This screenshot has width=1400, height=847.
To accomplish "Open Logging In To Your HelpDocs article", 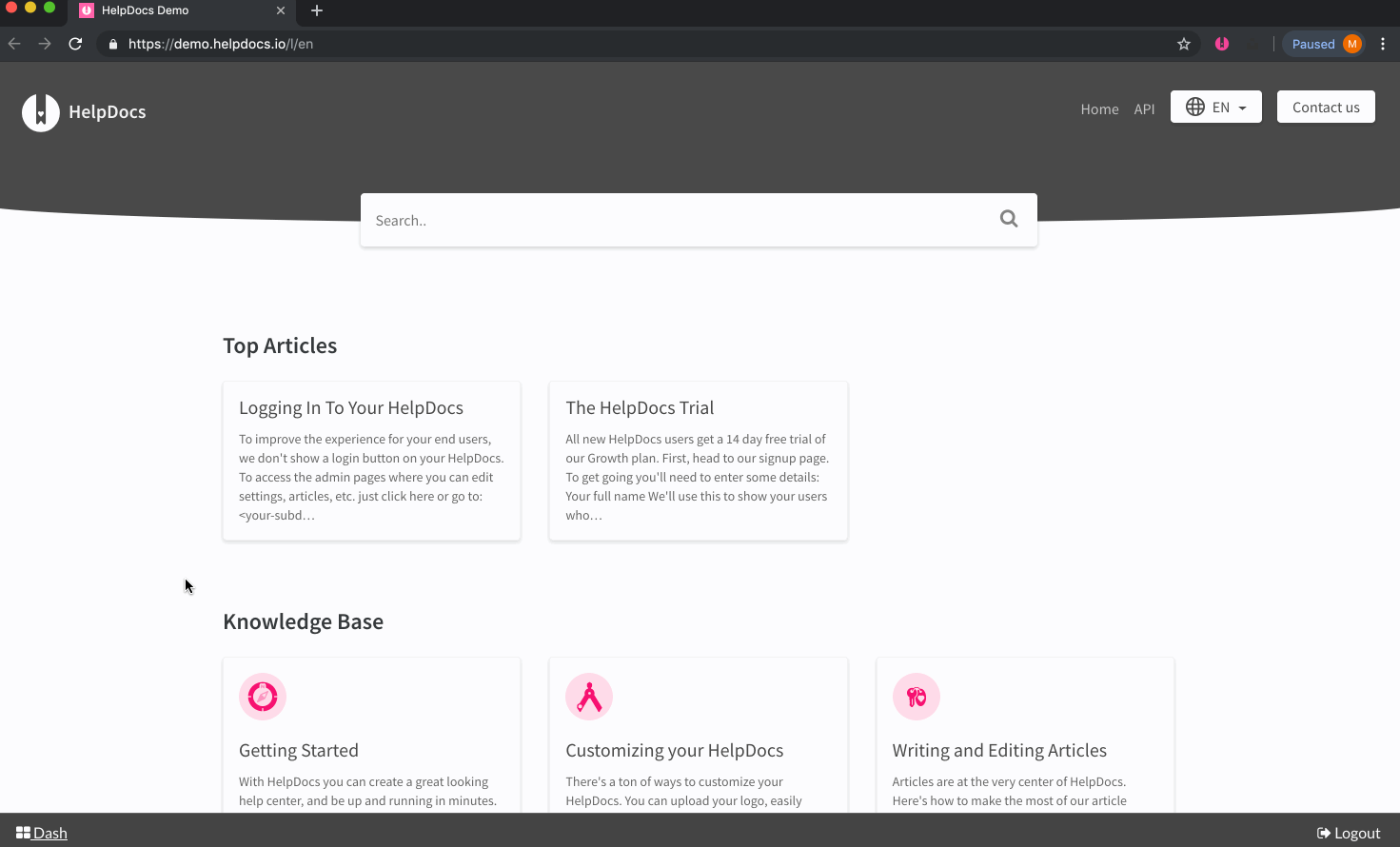I will pyautogui.click(x=351, y=407).
